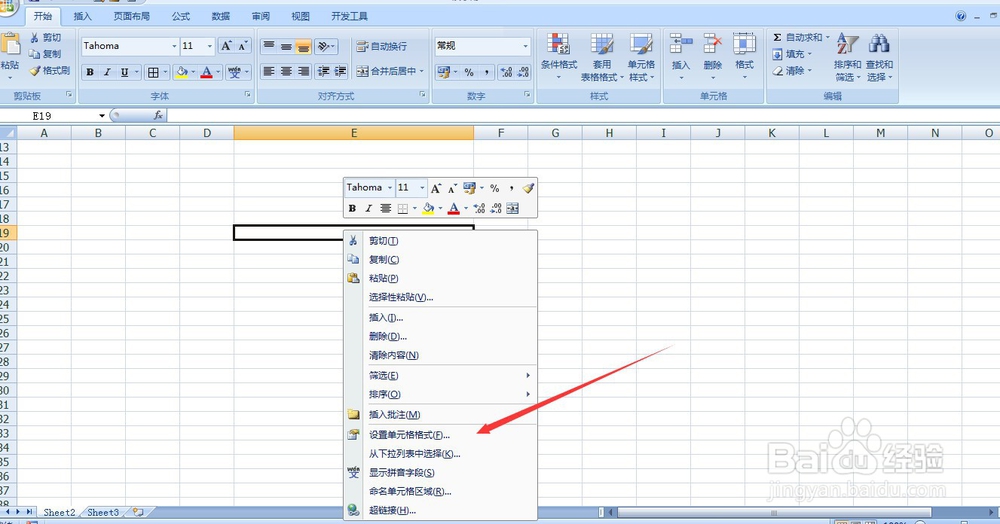Click Merge and Center (合并后居中)
This screenshot has height=524, width=1000.
click(386, 71)
